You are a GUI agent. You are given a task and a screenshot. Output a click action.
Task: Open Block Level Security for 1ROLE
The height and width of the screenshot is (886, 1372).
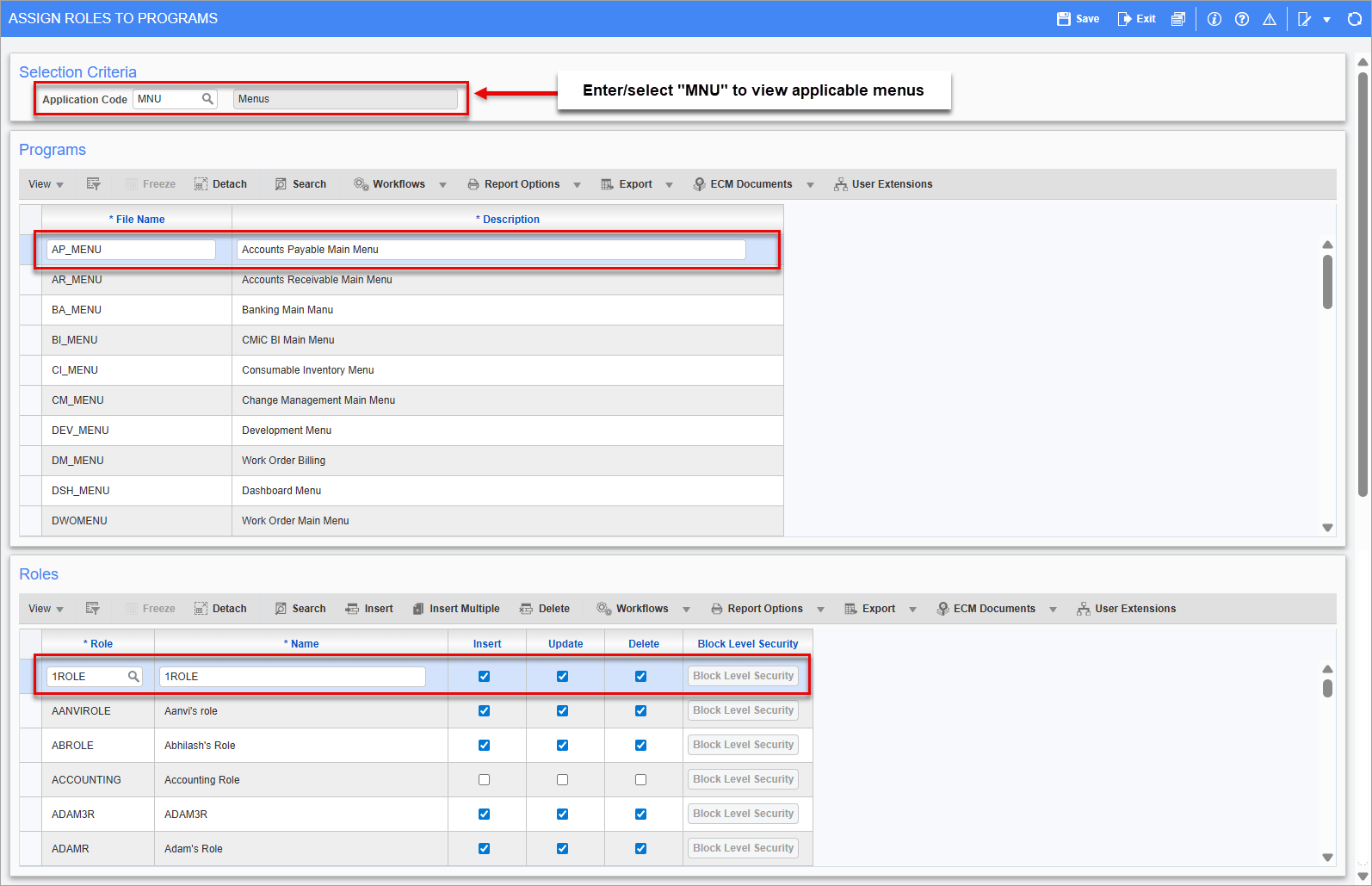(x=744, y=676)
